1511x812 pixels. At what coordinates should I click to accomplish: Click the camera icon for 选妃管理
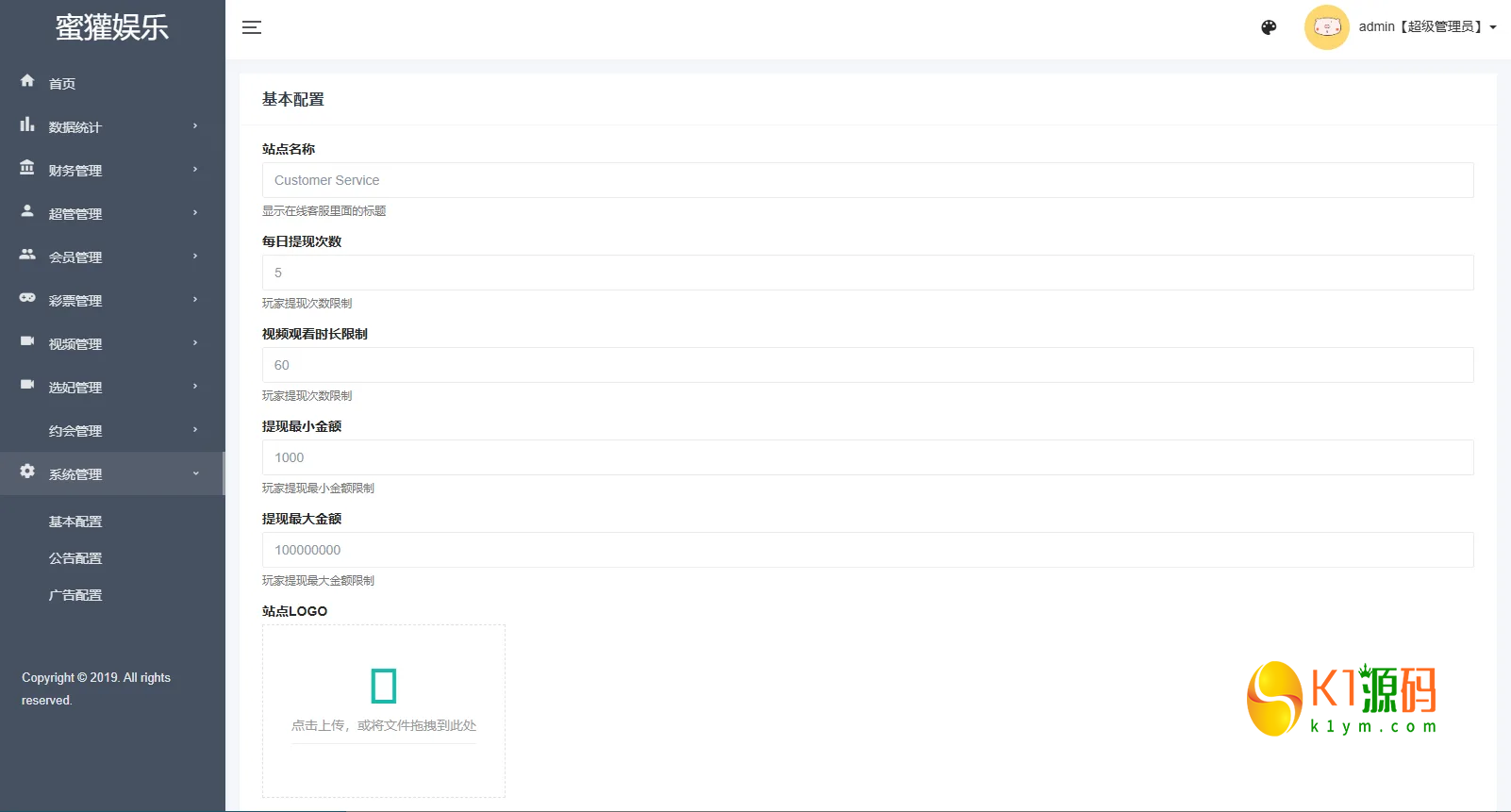[27, 385]
